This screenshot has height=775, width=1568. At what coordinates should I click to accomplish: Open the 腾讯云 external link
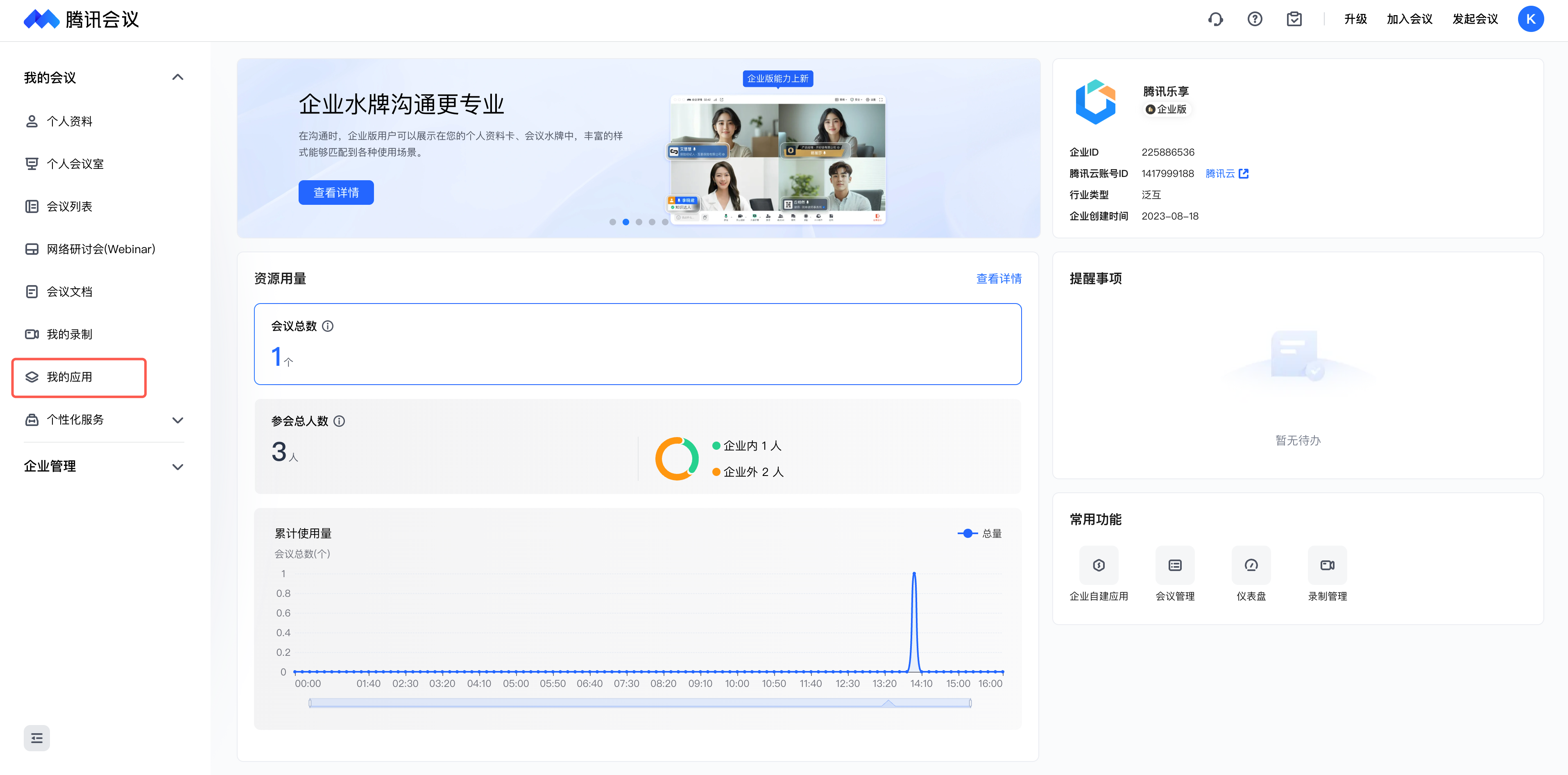tap(1226, 174)
